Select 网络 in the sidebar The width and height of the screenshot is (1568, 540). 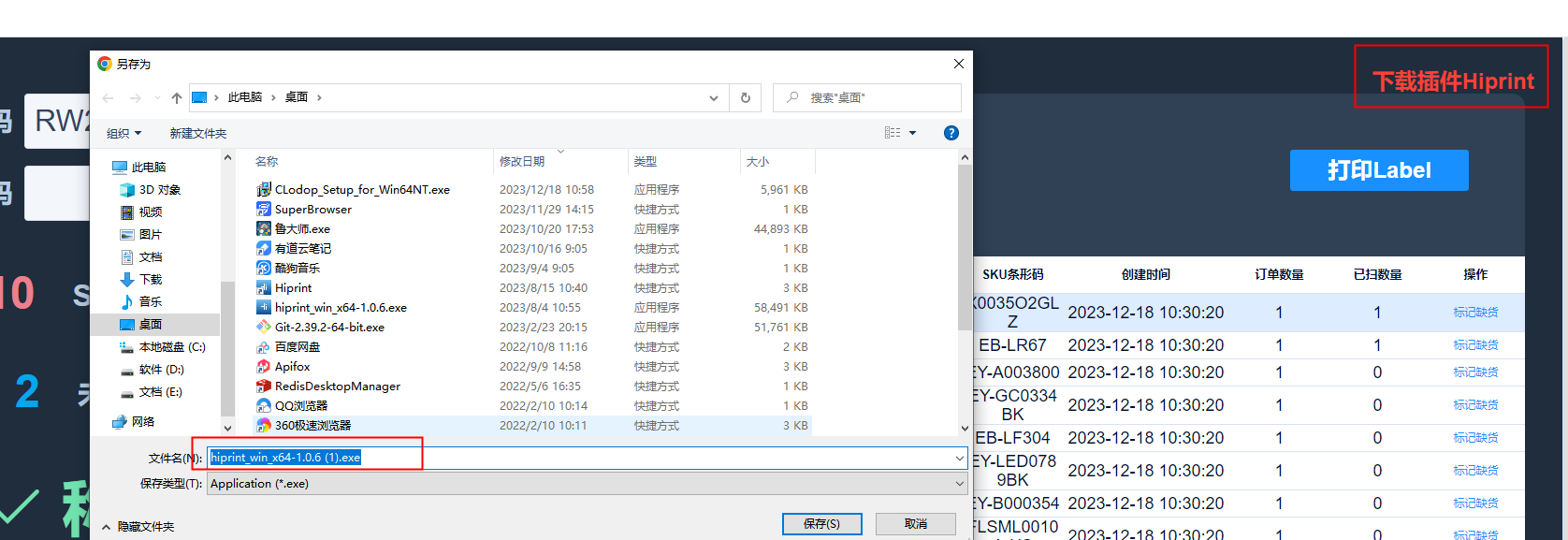point(133,421)
